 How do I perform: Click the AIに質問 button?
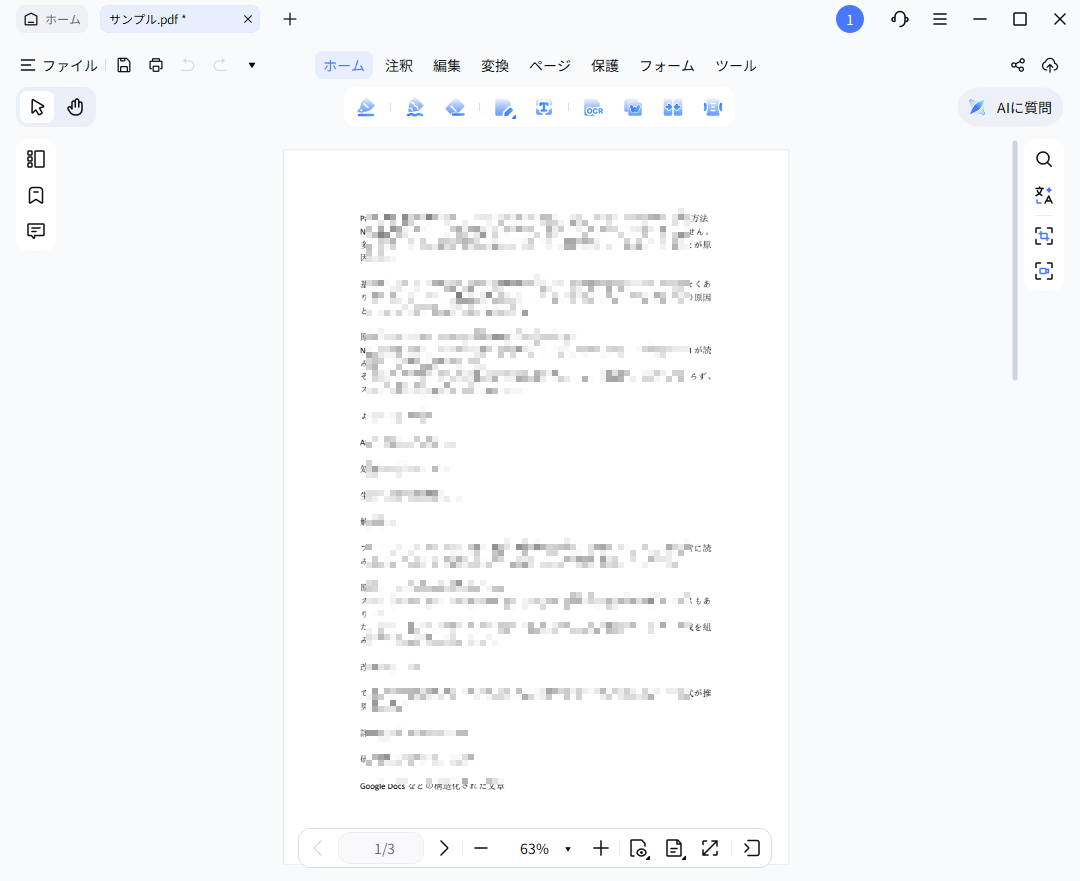[x=1010, y=107]
